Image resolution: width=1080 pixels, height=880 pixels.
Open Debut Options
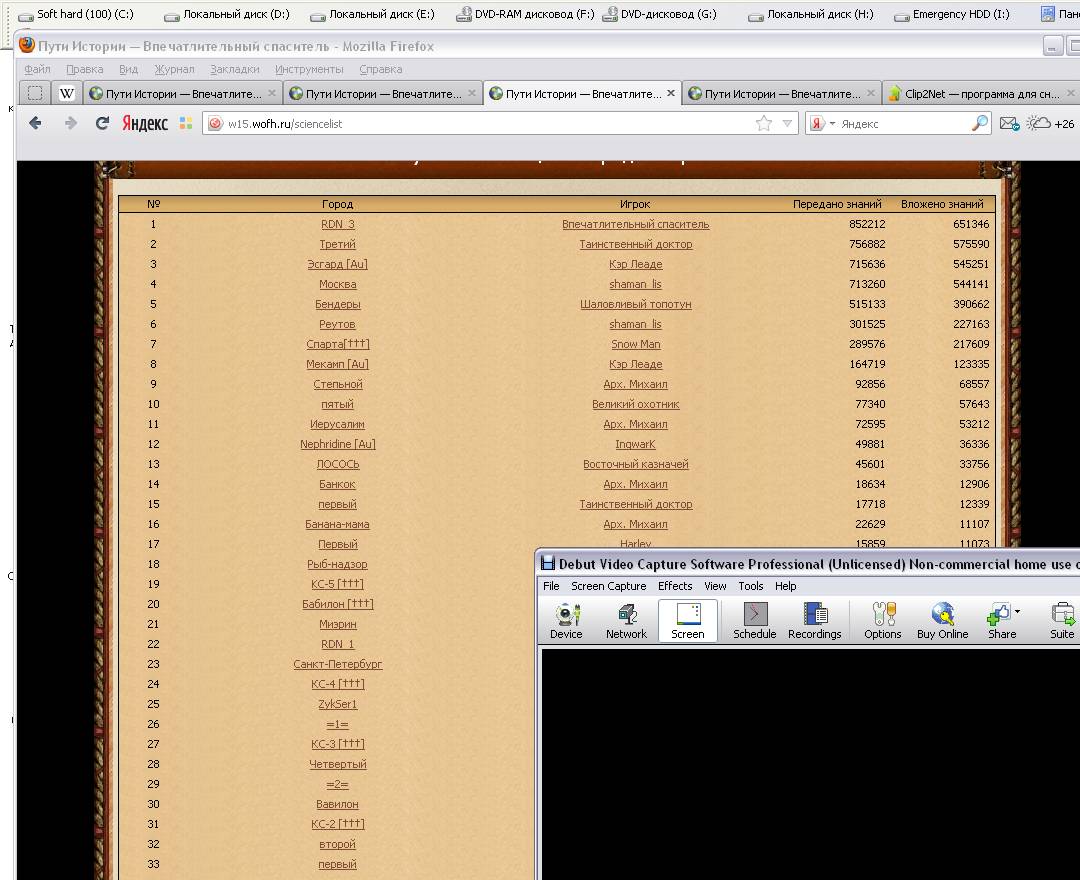click(x=882, y=621)
